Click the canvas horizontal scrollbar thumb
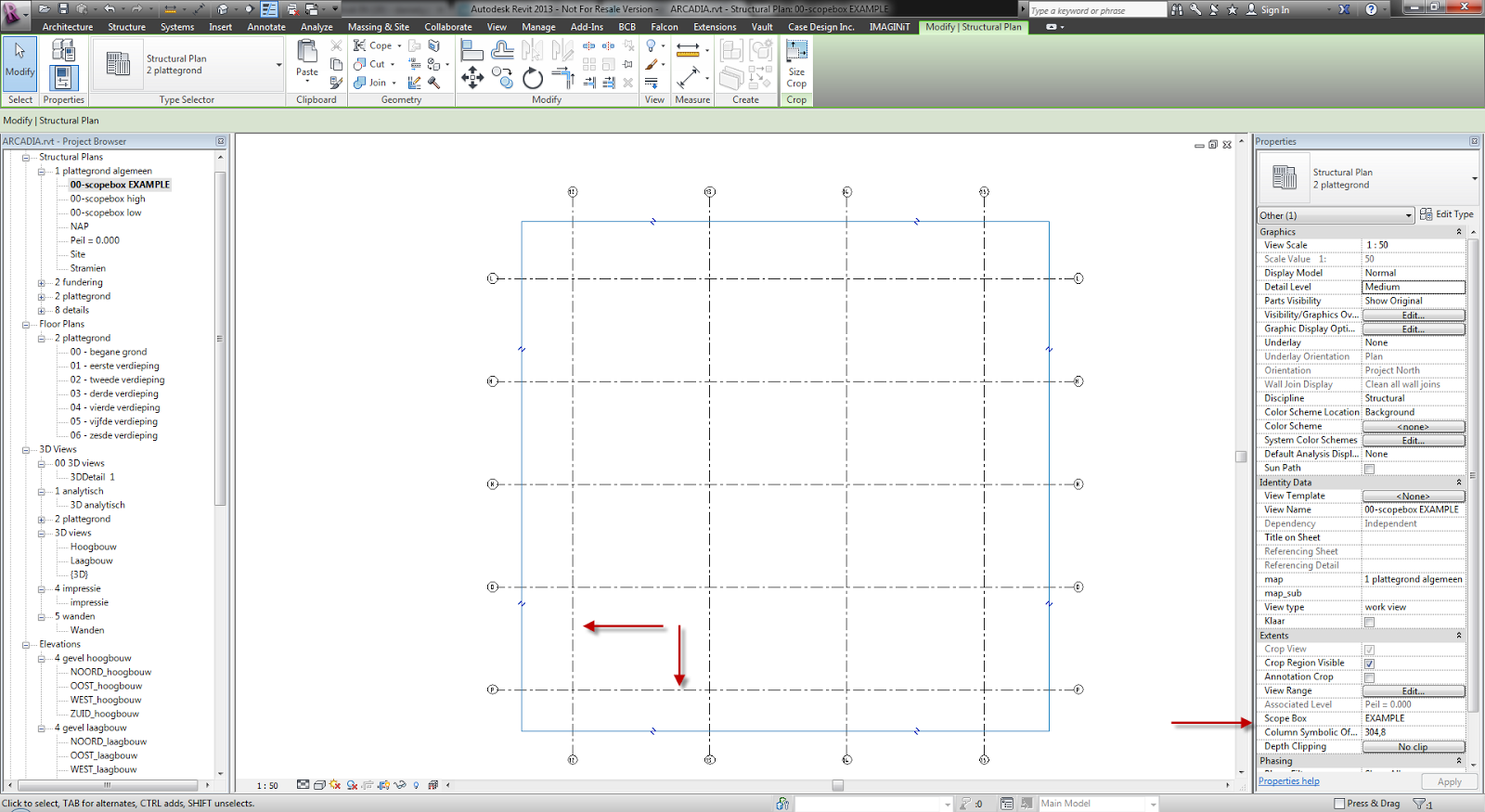This screenshot has height=812, width=1485. click(837, 785)
